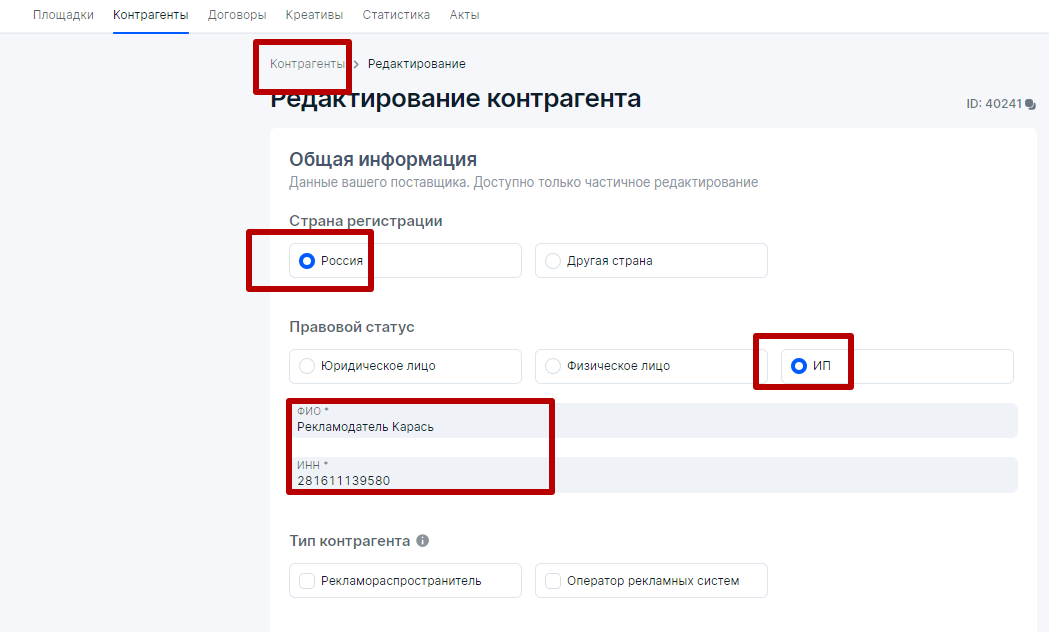Viewport: 1049px width, 632px height.
Task: Go to the Договоры tab
Action: coord(237,15)
